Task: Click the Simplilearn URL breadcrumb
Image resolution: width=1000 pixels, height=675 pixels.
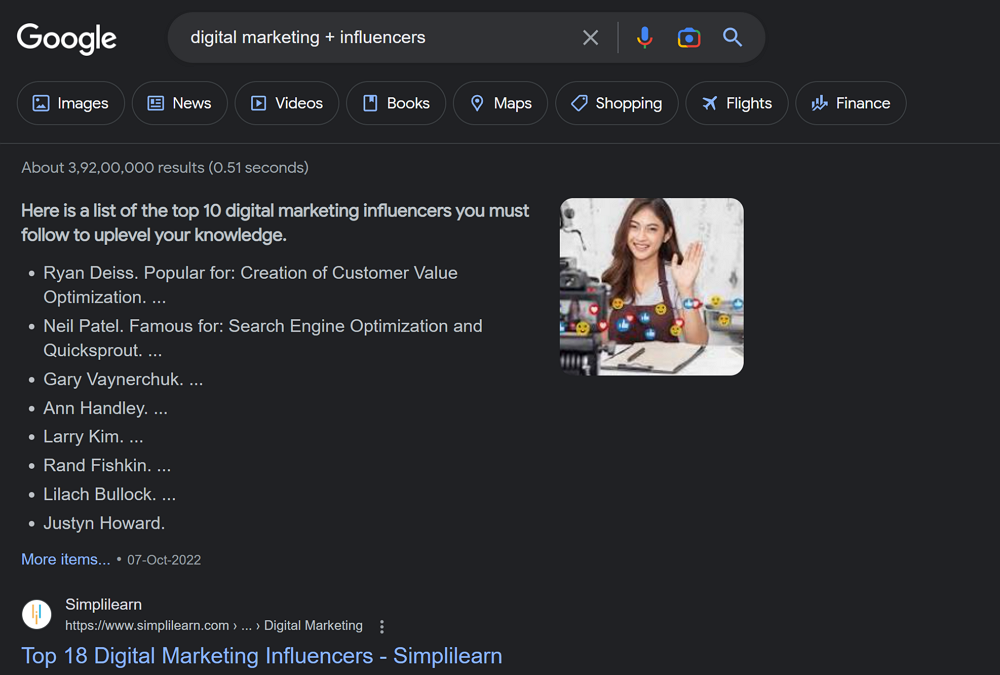Action: pos(214,626)
